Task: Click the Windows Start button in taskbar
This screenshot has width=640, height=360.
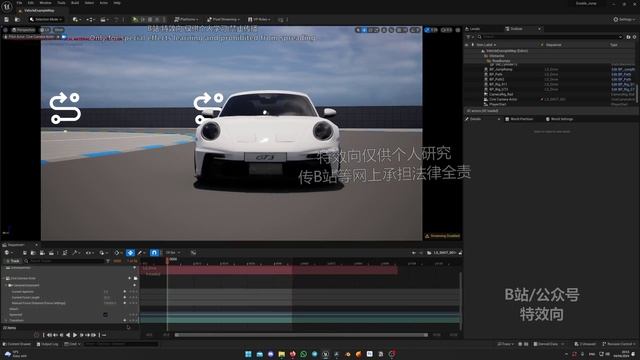Action: 248,354
